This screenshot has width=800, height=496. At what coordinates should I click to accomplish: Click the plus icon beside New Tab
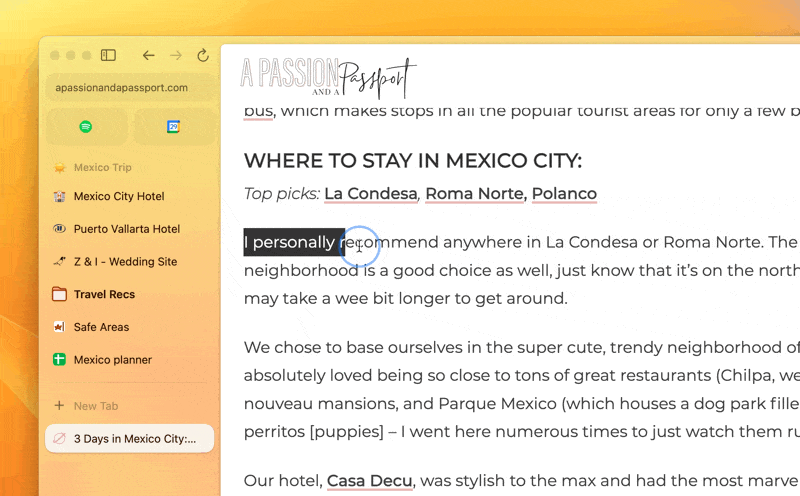coord(59,405)
